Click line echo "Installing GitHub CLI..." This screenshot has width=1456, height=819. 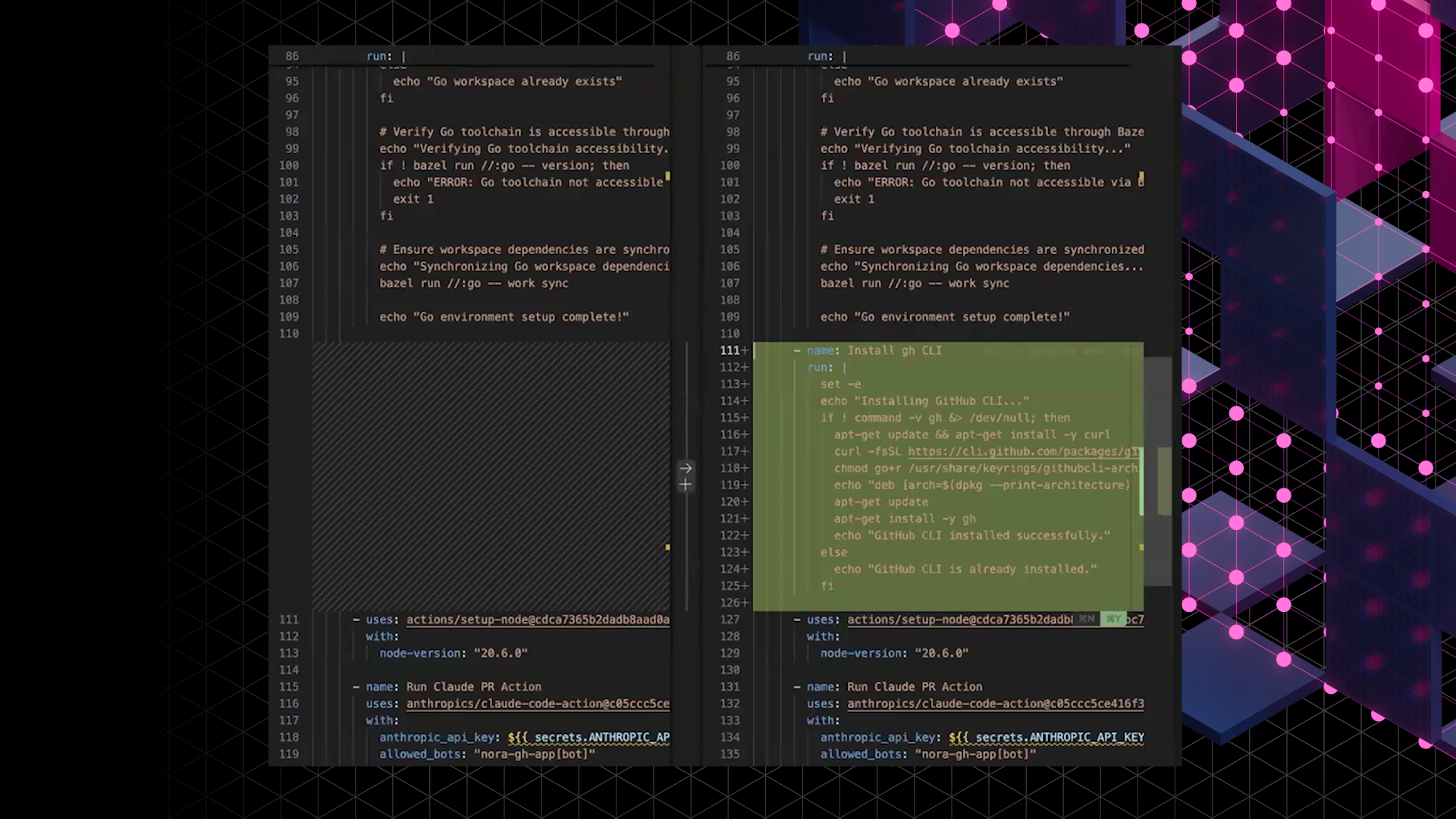(924, 401)
